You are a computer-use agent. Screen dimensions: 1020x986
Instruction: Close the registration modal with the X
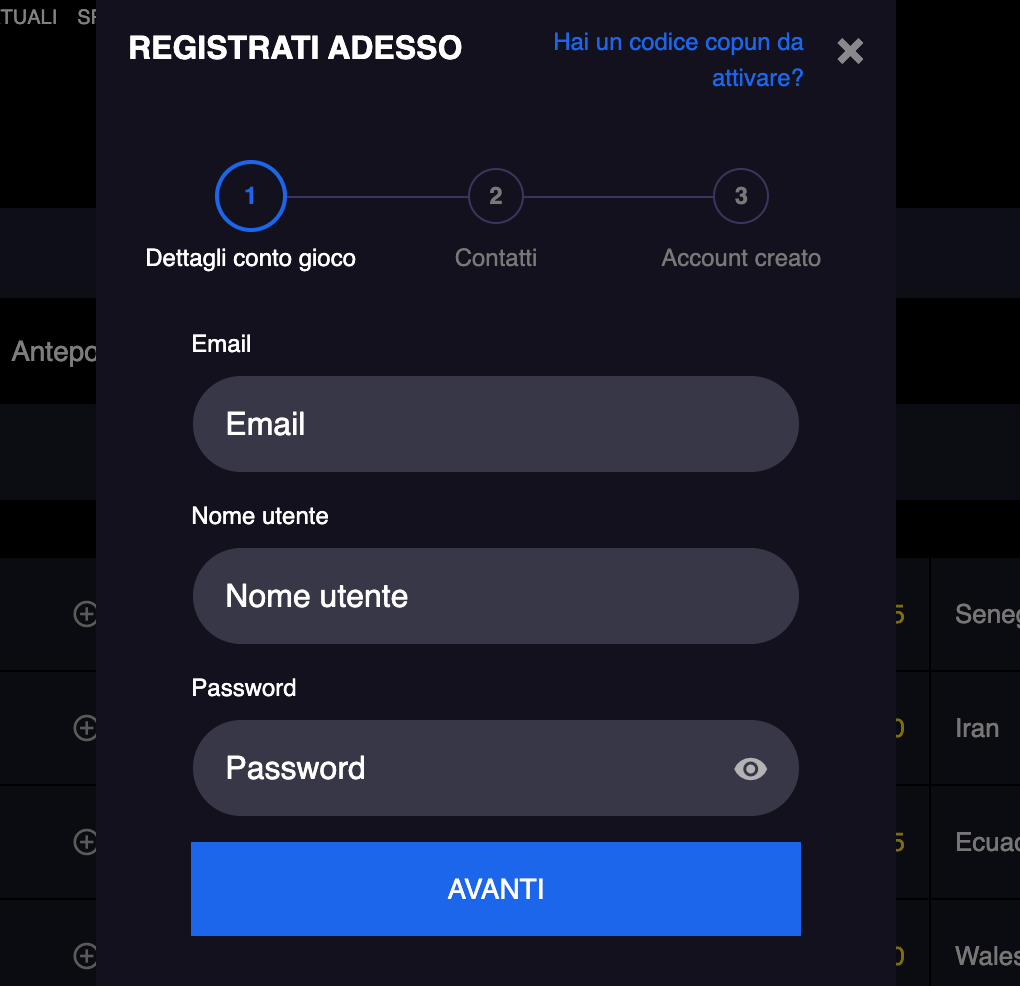[849, 51]
